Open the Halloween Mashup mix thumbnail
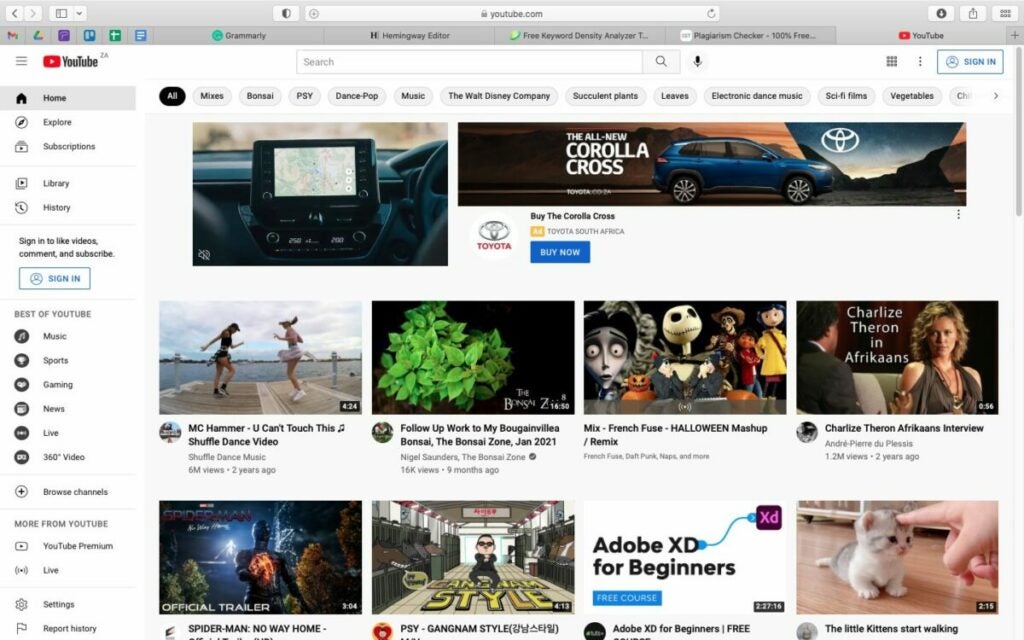The height and width of the screenshot is (640, 1024). (685, 357)
